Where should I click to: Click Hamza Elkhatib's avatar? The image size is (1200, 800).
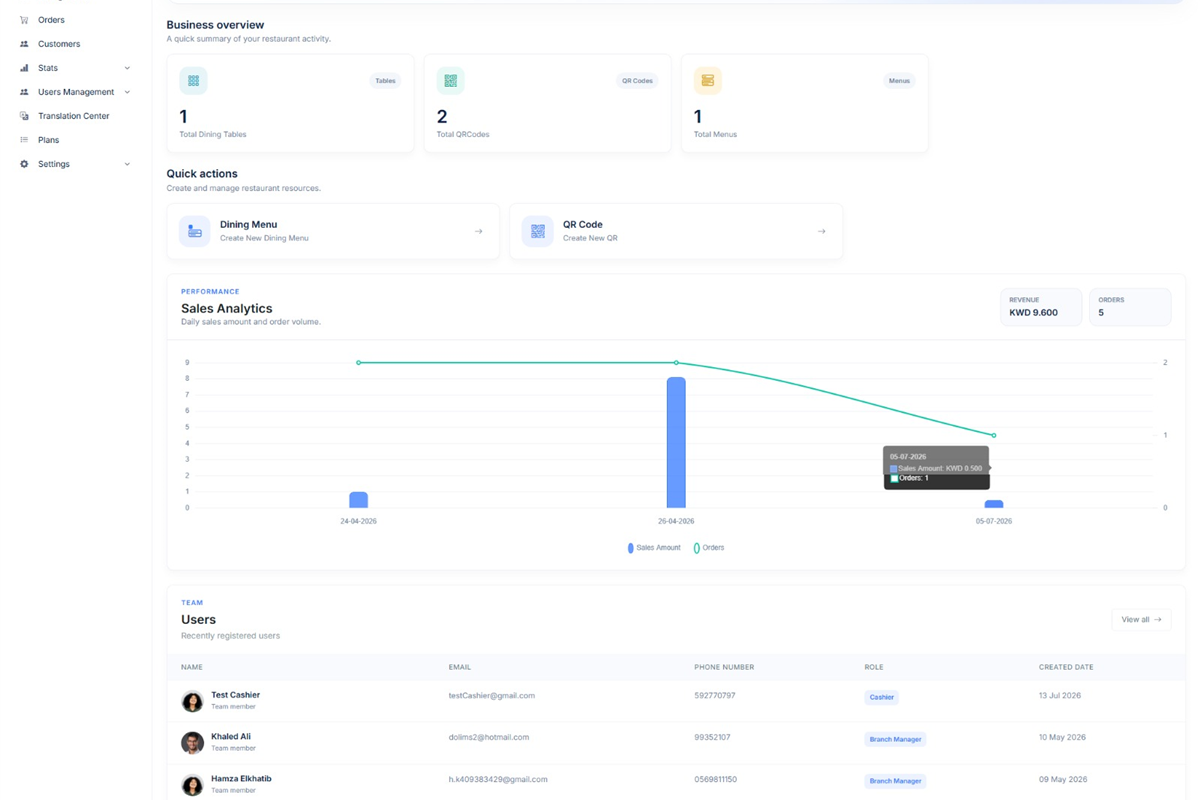click(192, 785)
